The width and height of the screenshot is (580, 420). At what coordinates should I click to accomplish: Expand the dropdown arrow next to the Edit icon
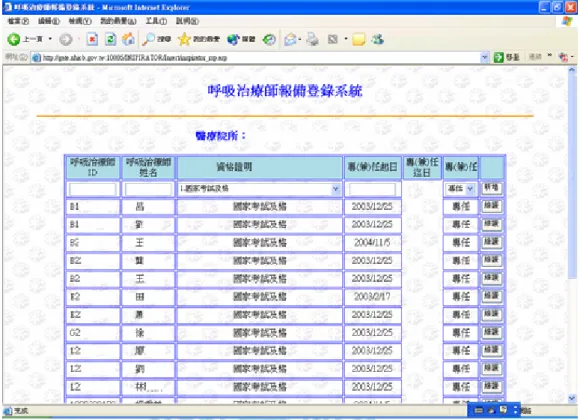(346, 39)
